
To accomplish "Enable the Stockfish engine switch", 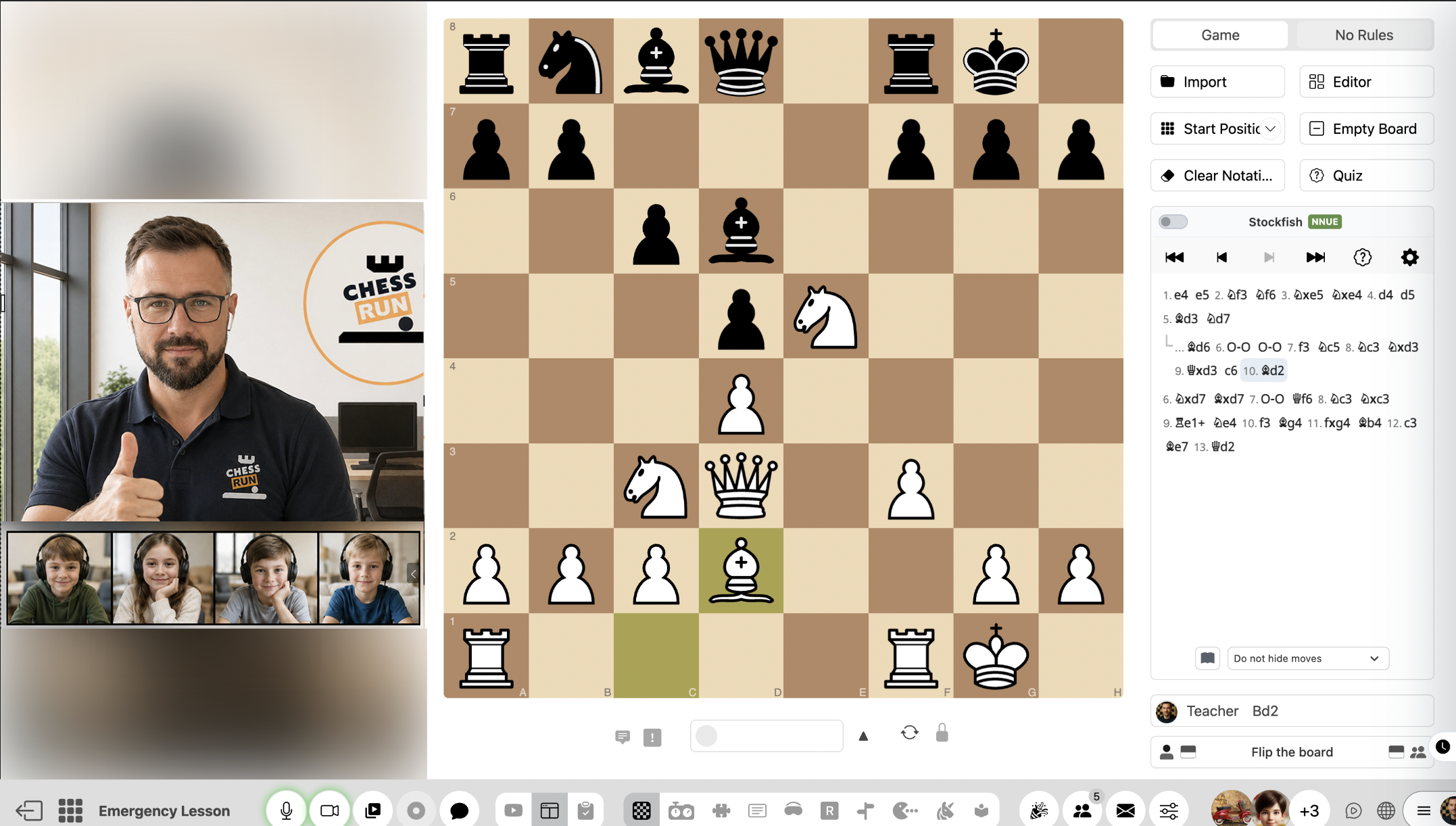I will (x=1173, y=222).
